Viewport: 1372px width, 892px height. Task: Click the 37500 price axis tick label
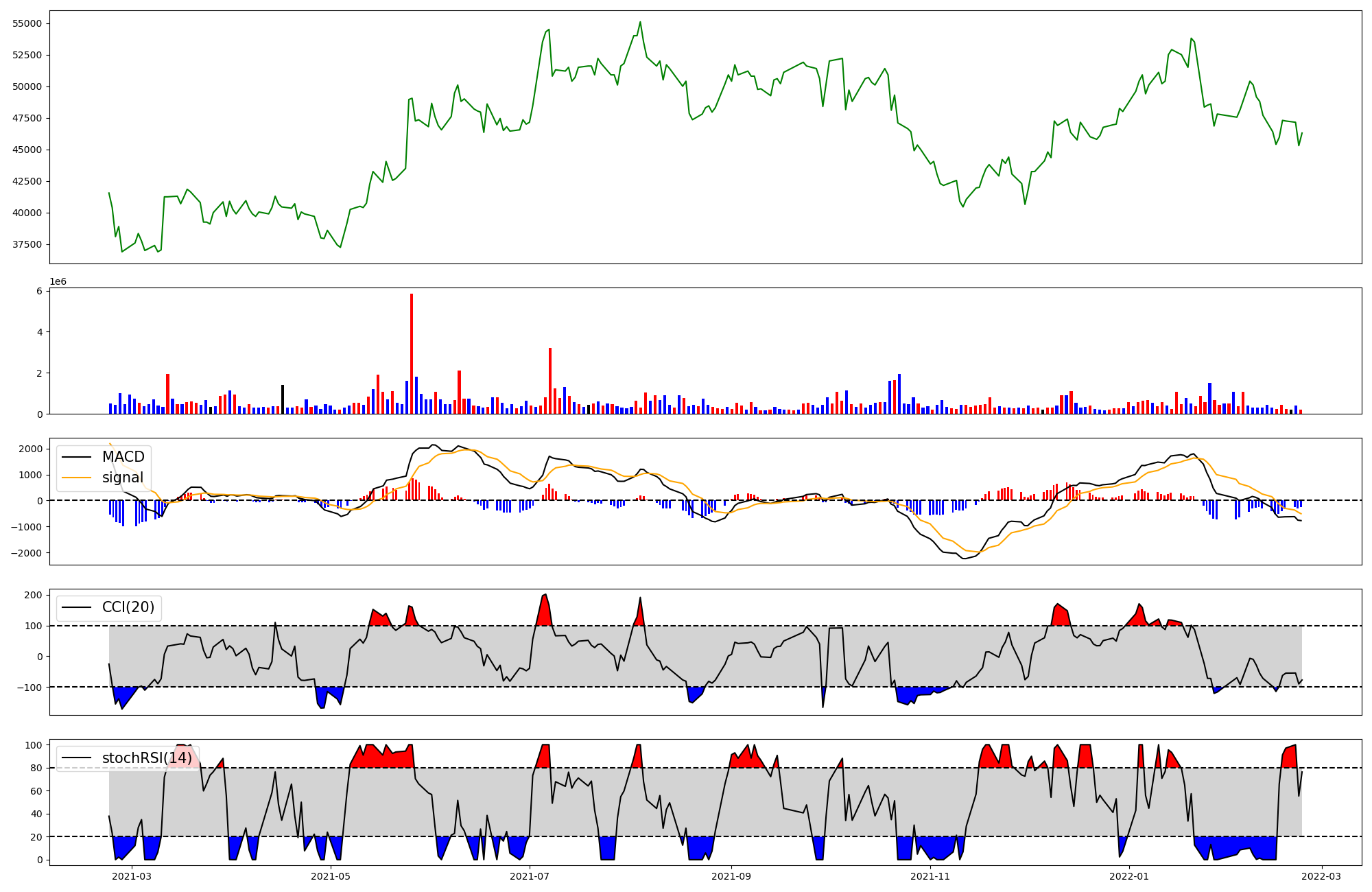click(27, 244)
